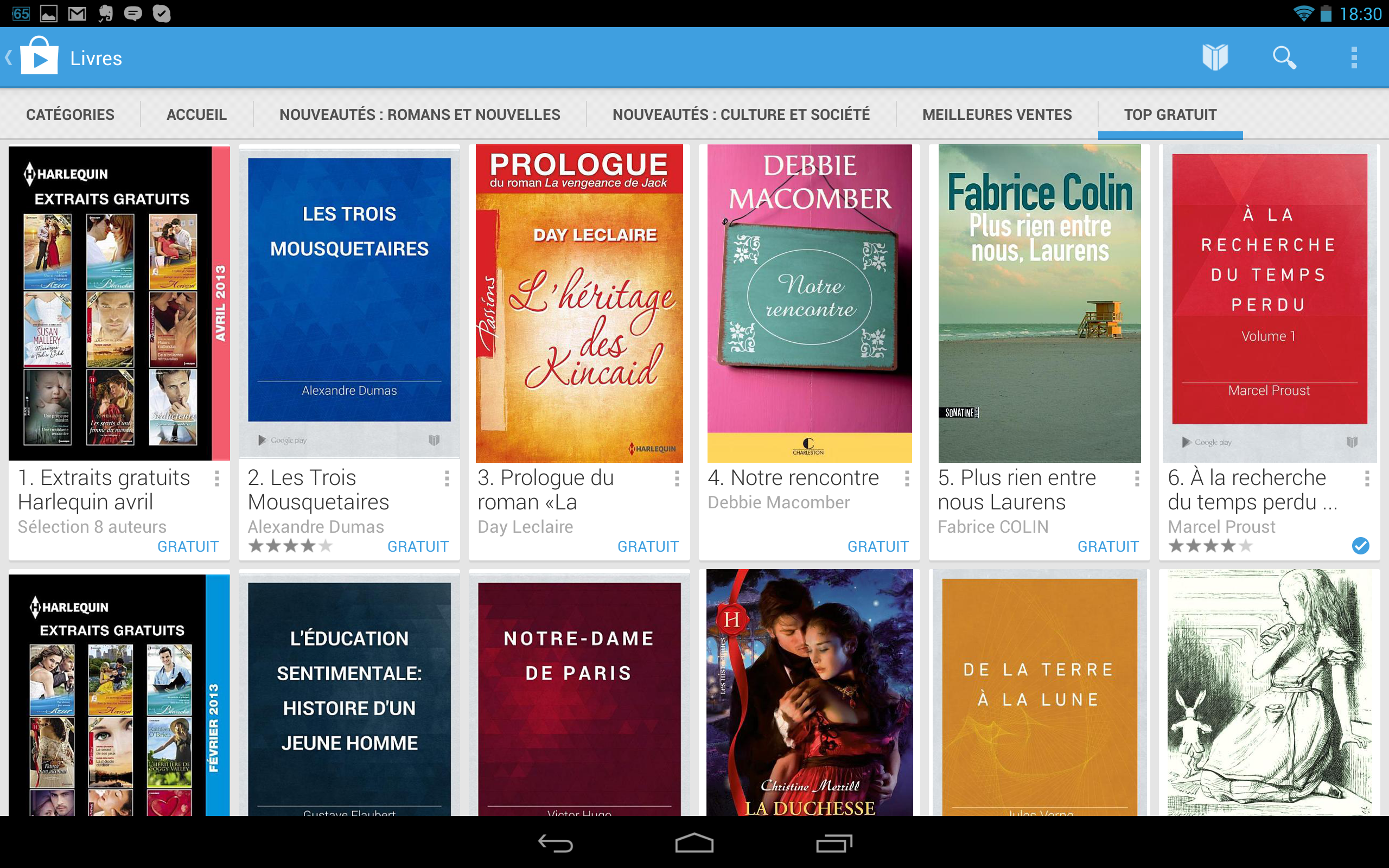Open options menu for Les Trois Mousquetaires
Viewport: 1389px width, 868px height.
(447, 478)
